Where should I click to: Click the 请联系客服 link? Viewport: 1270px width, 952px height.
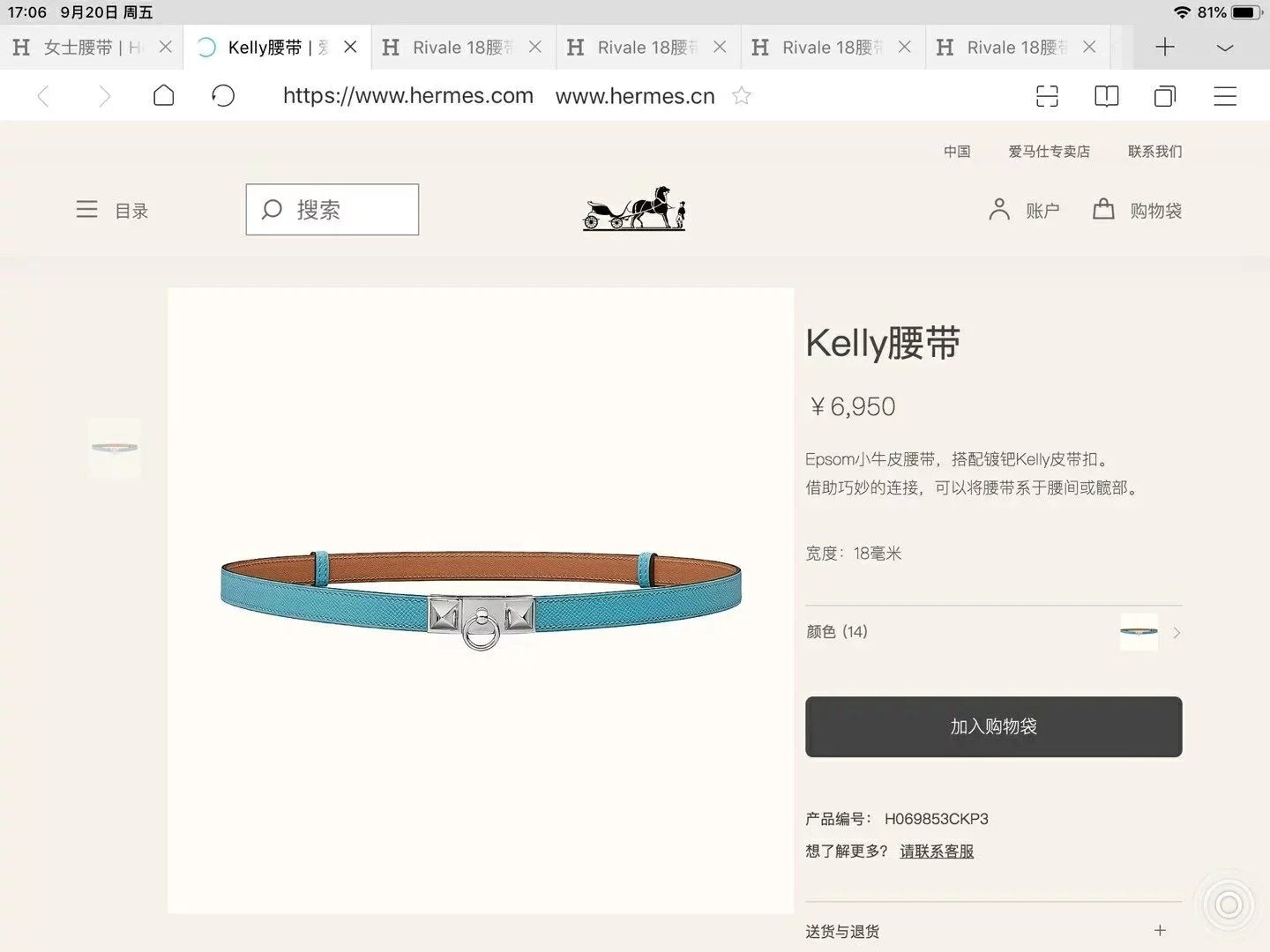tap(937, 852)
